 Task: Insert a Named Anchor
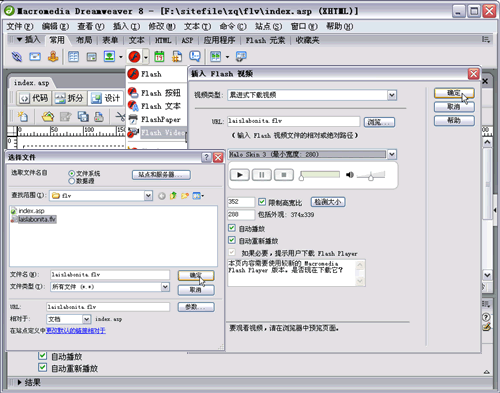[53, 57]
